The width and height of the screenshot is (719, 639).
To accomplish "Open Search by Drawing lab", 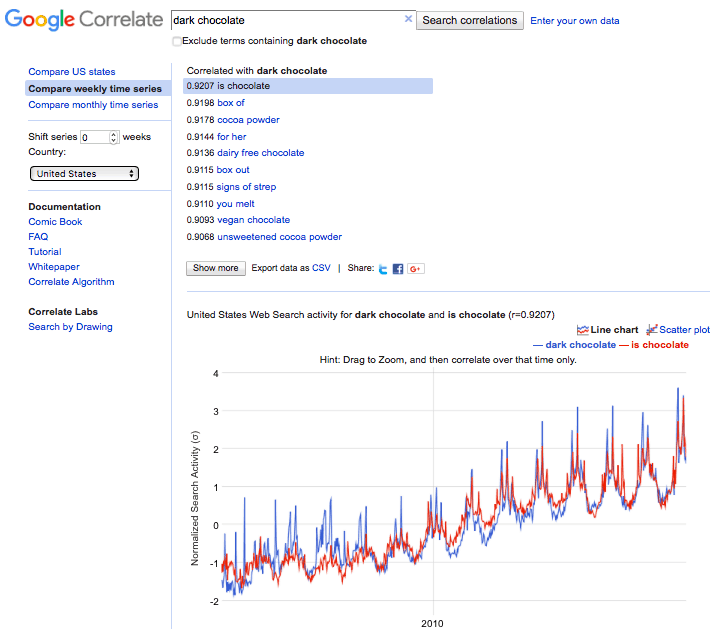I will click(x=70, y=326).
